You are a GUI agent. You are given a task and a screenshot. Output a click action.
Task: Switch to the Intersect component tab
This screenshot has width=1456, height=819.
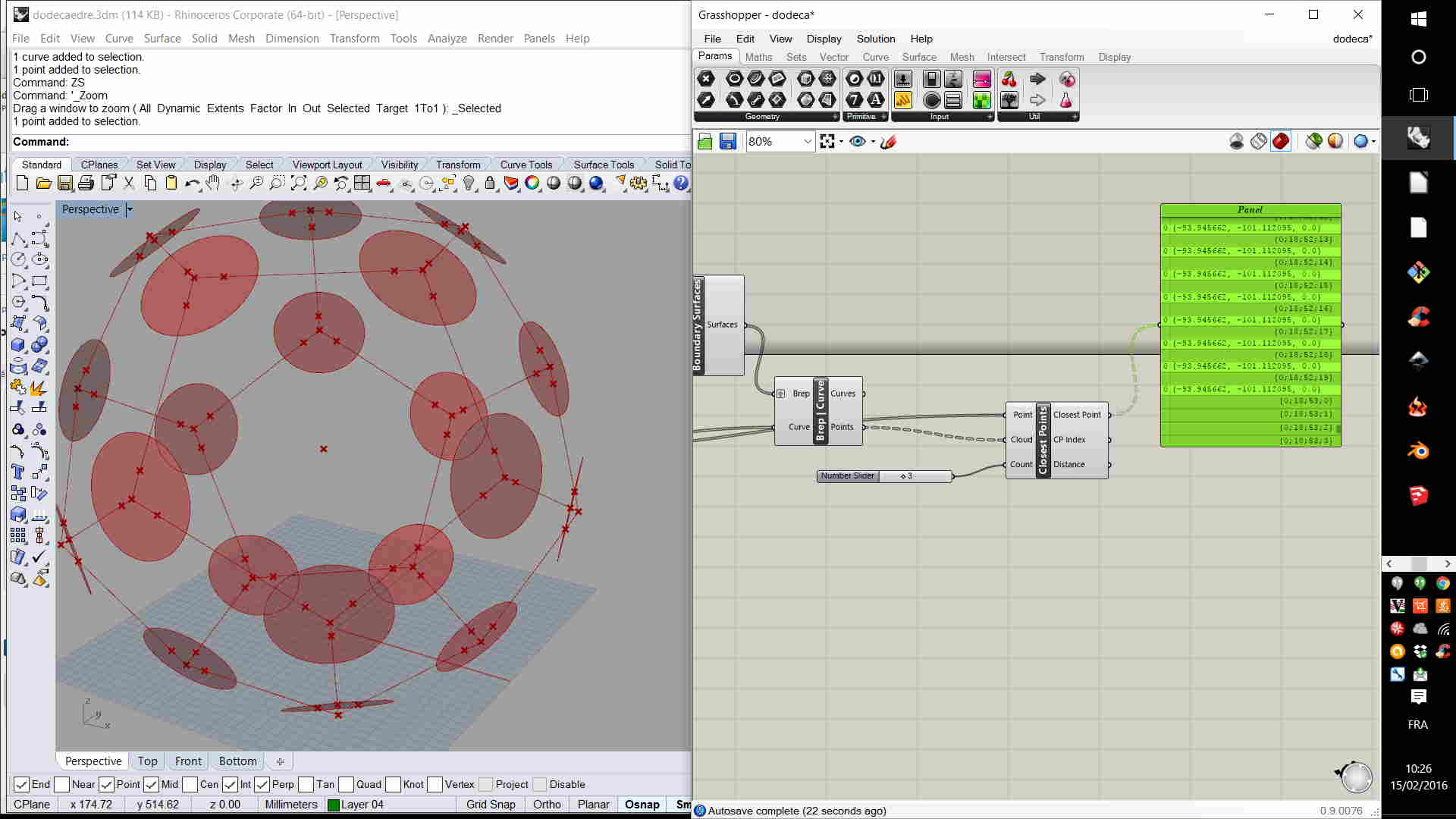click(1006, 57)
